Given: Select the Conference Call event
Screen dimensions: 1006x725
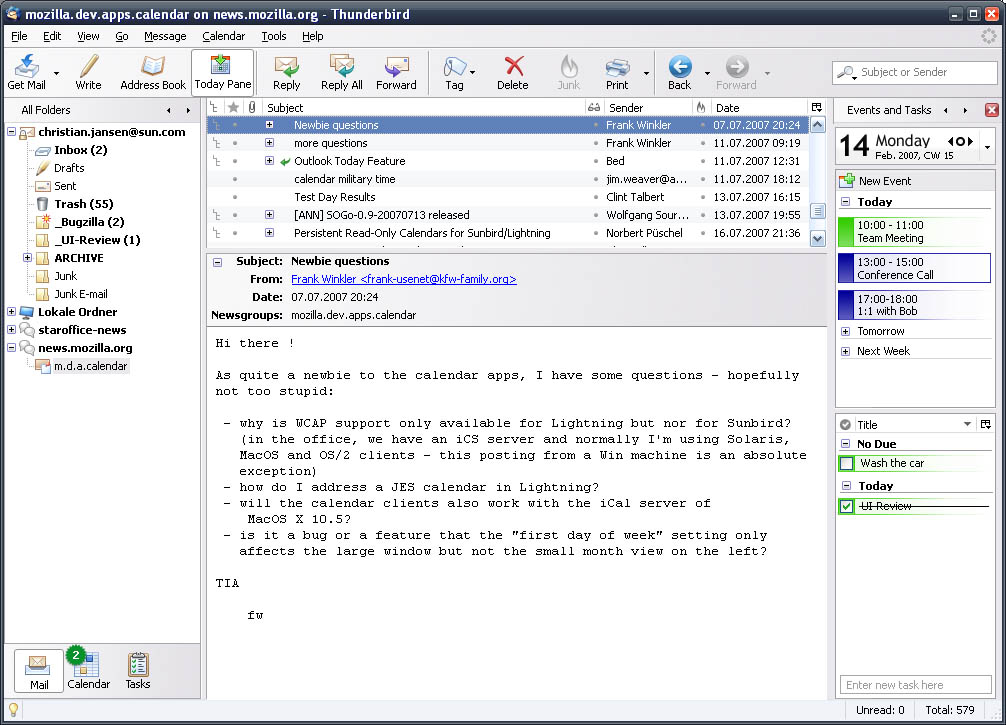Looking at the screenshot, I should pyautogui.click(x=914, y=268).
